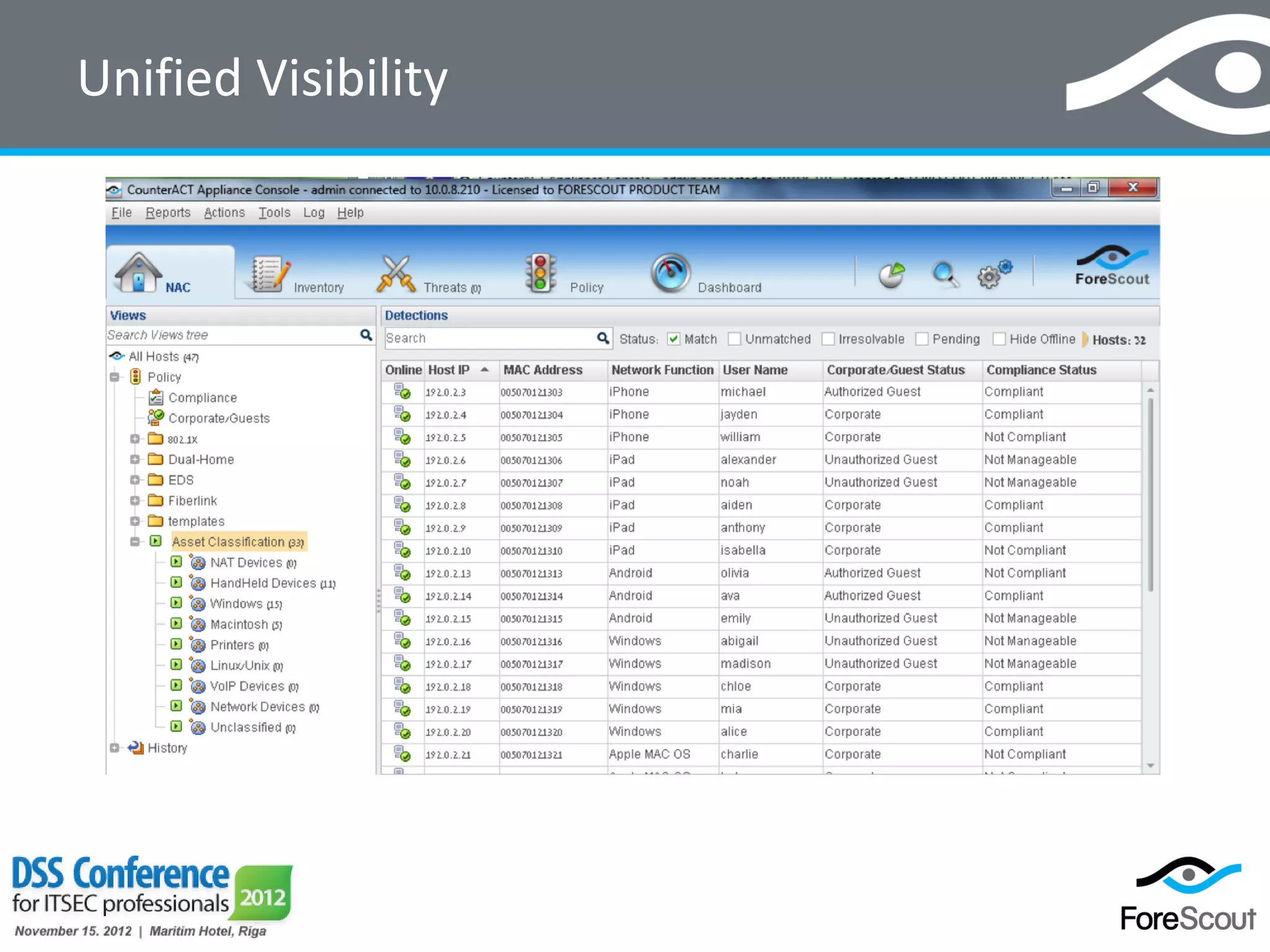Enable the Pending status checkbox
The height and width of the screenshot is (952, 1270).
coord(922,339)
